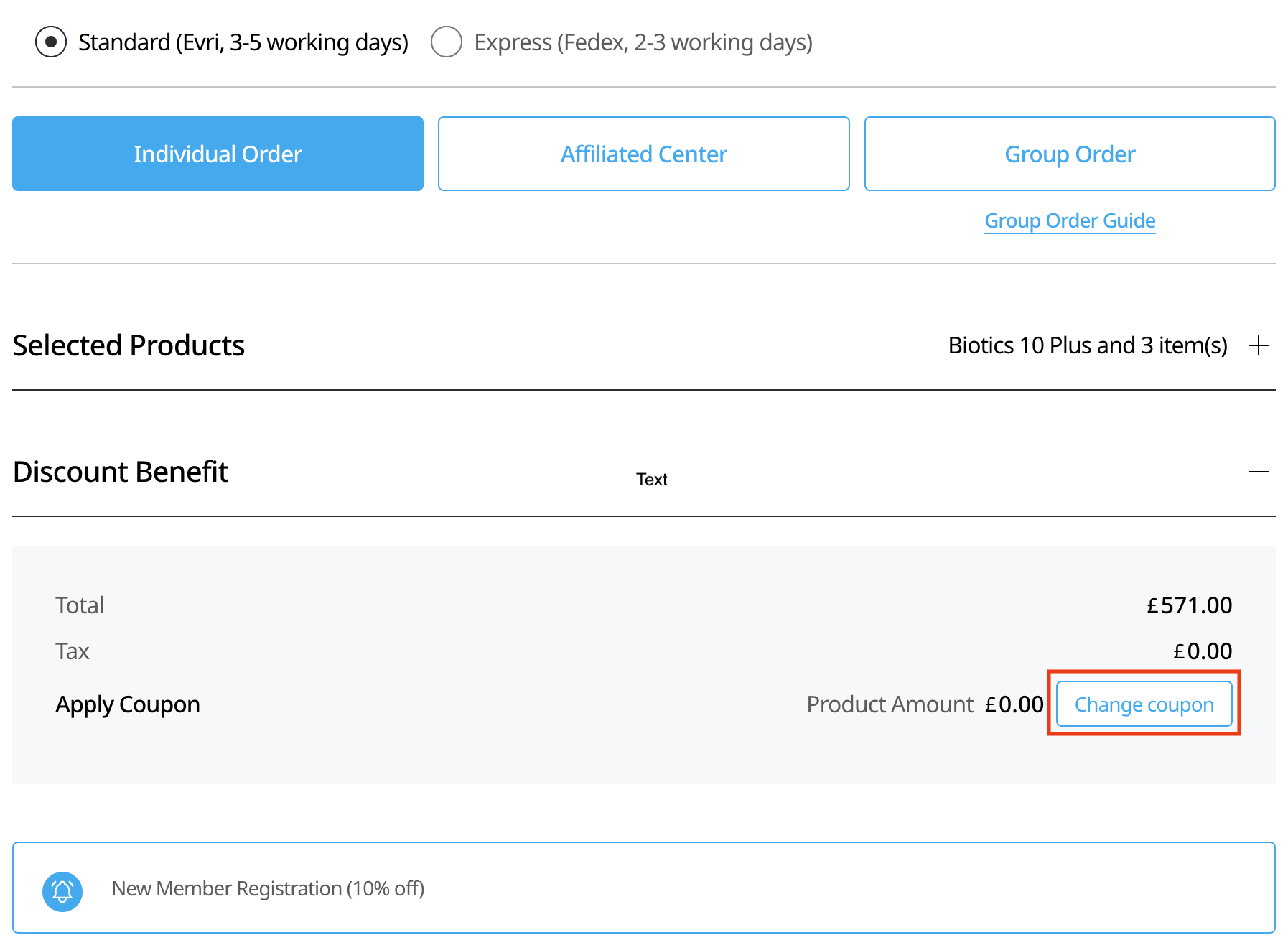This screenshot has height=945, width=1288.
Task: Select the Group Order tab
Action: point(1069,154)
